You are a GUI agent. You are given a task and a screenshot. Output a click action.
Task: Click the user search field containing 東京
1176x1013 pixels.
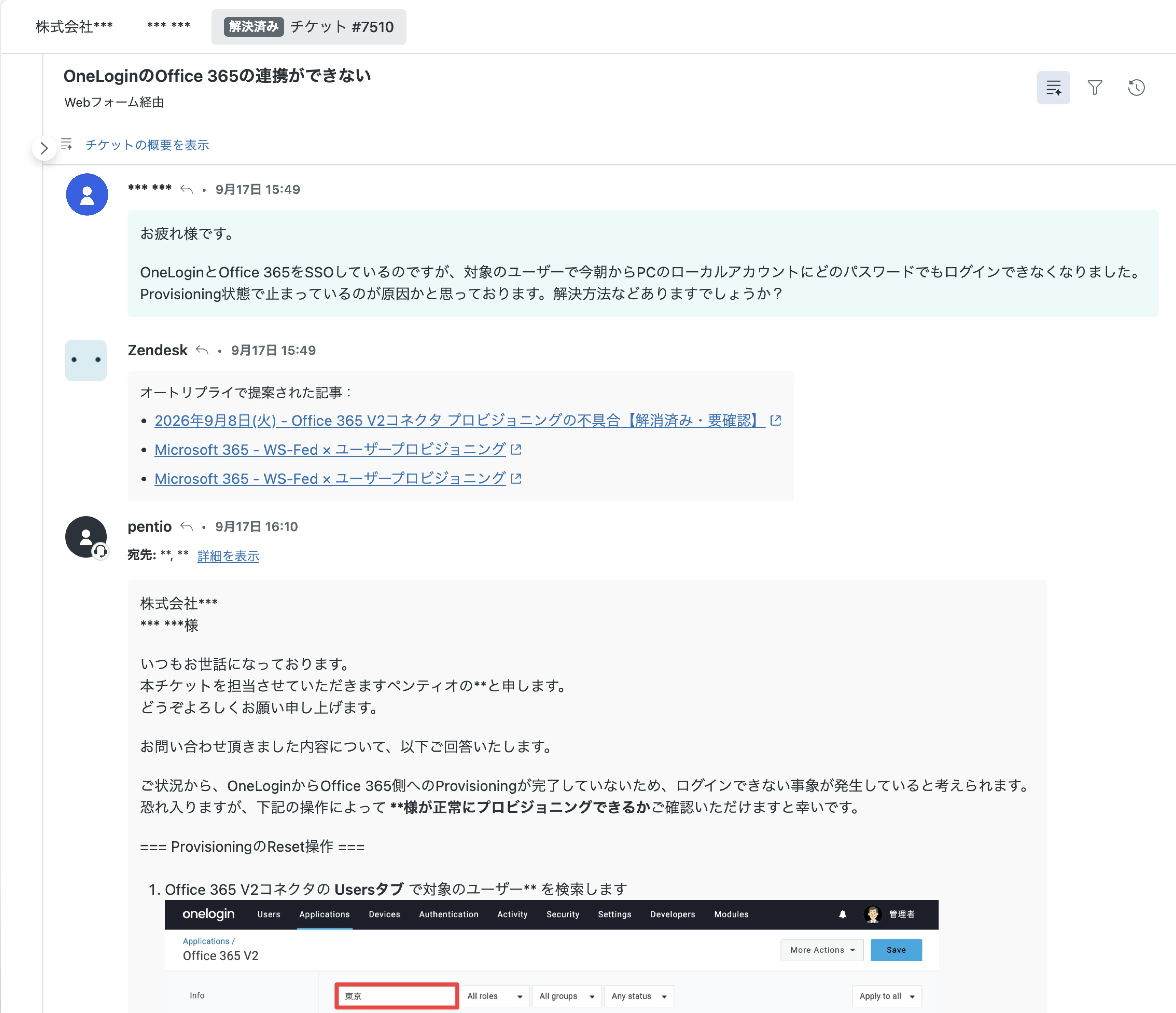point(397,996)
